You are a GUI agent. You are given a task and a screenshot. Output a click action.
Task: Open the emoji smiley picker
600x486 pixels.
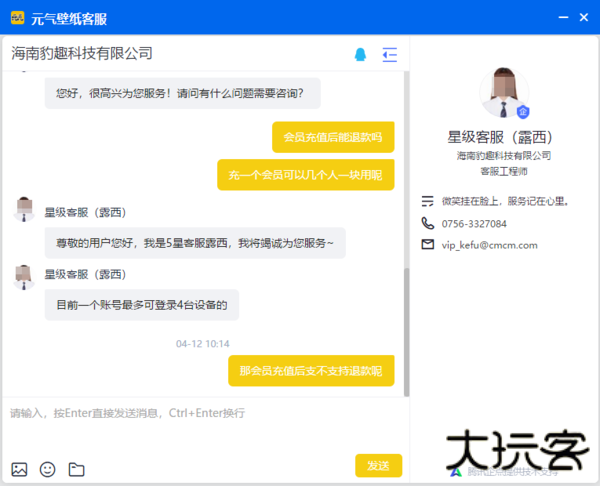click(47, 469)
